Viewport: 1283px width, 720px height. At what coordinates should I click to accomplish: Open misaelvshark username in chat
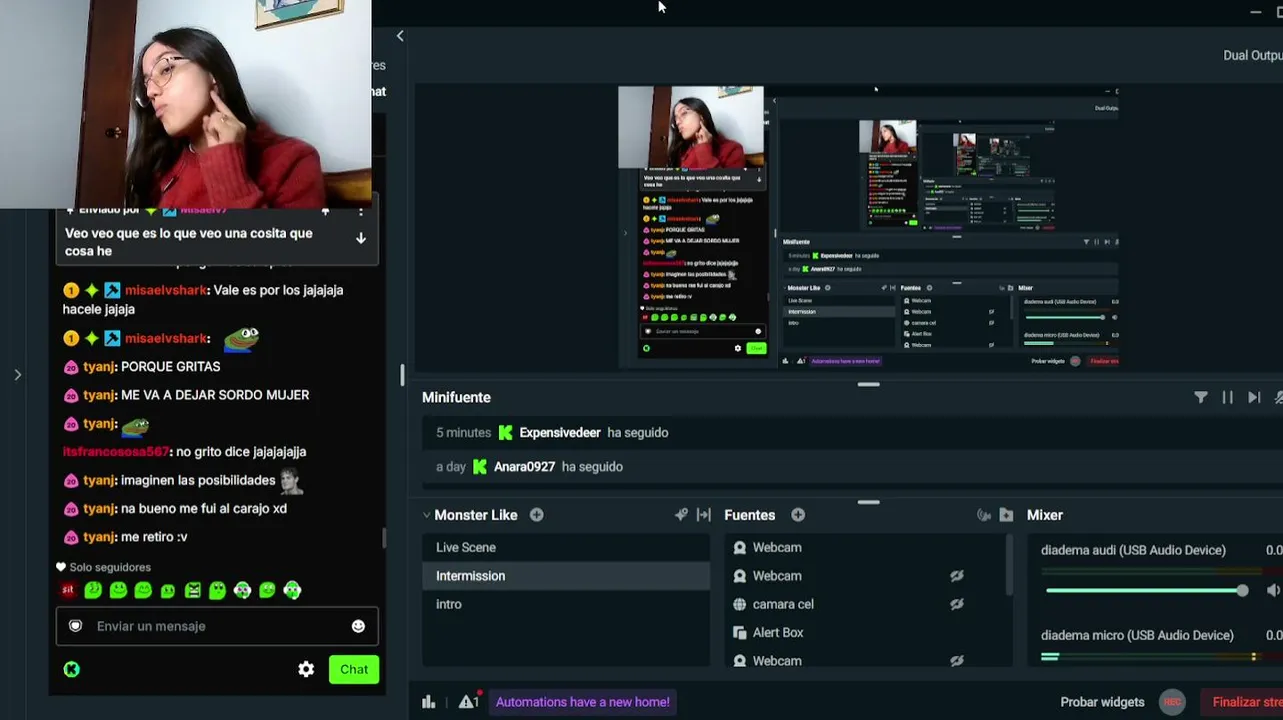(x=166, y=290)
